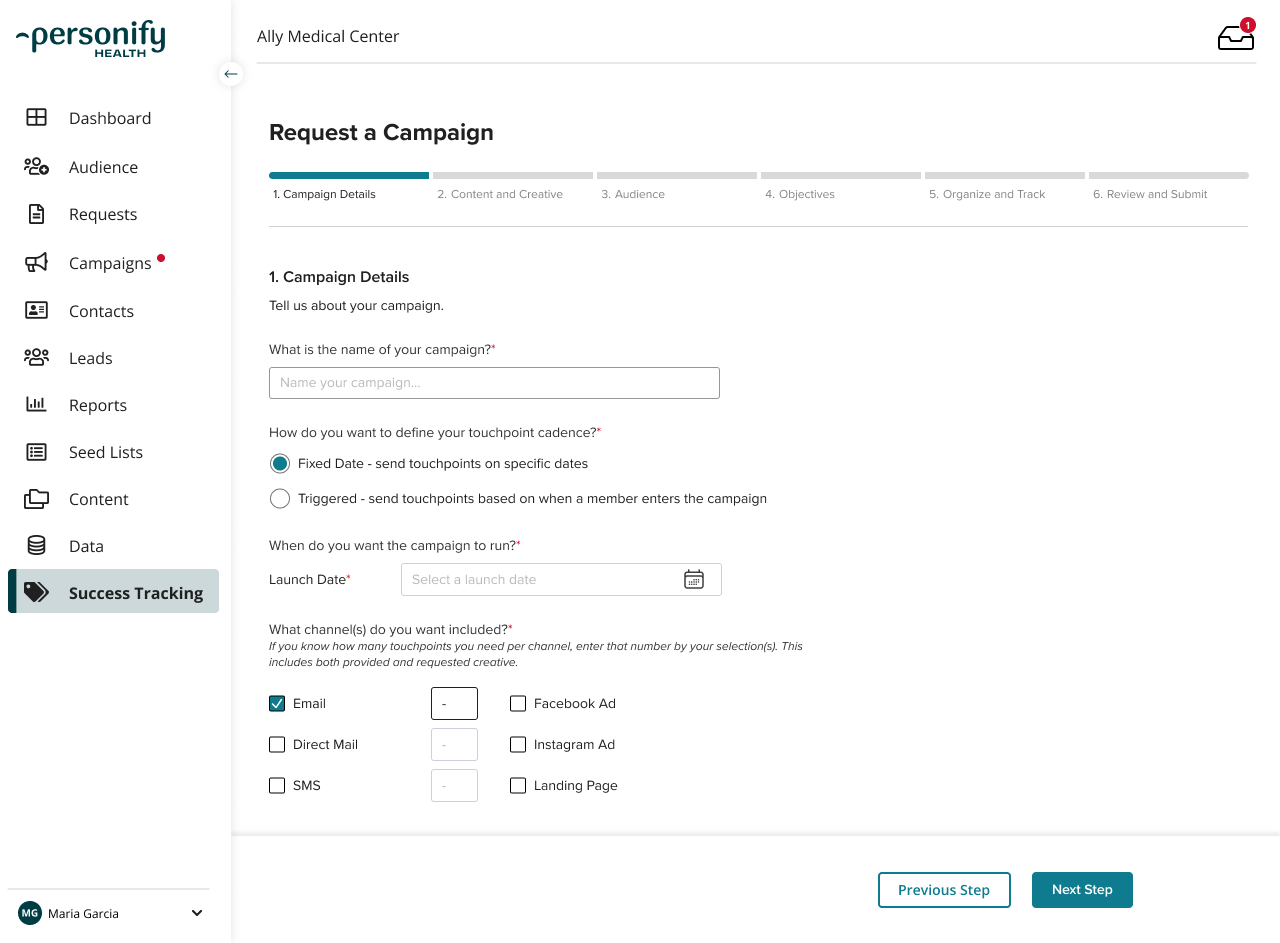Viewport: 1280px width, 943px height.
Task: Click the Success Tracking tag icon
Action: tap(36, 592)
